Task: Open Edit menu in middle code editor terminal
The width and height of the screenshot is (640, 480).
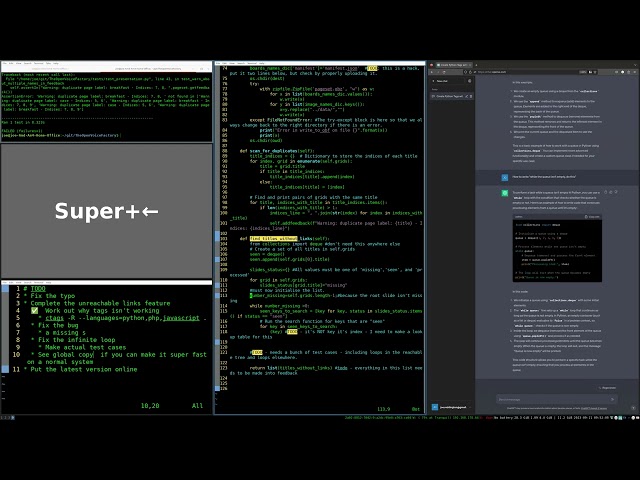Action: [x=225, y=63]
